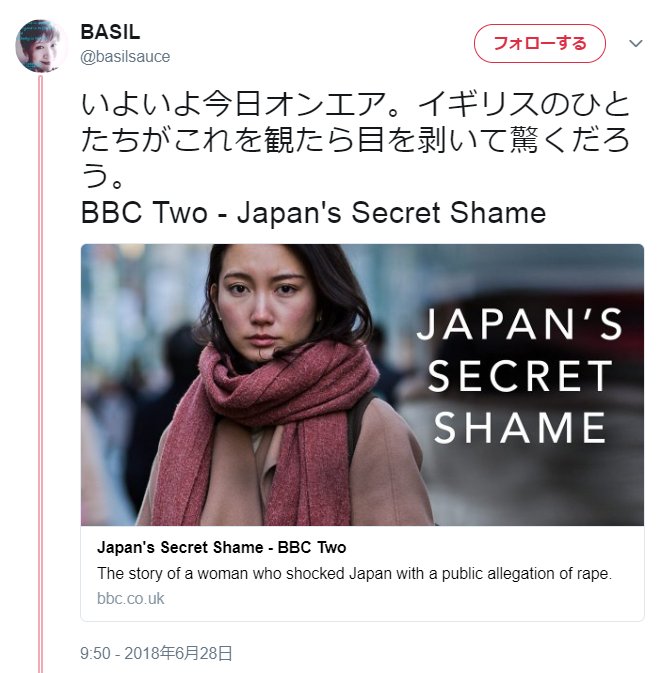Select the second tweet line たちがこれを観たら
The width and height of the screenshot is (659, 673).
[355, 140]
